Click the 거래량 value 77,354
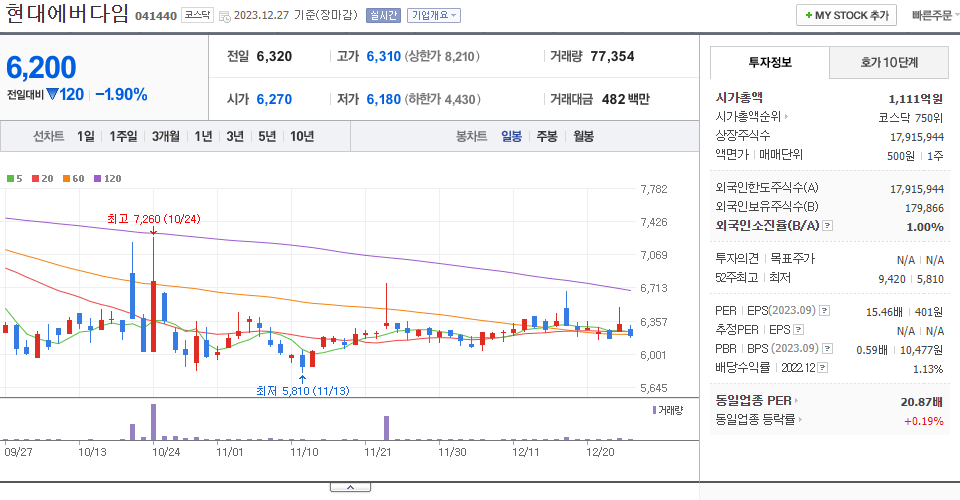Image resolution: width=960 pixels, height=500 pixels. [x=612, y=56]
